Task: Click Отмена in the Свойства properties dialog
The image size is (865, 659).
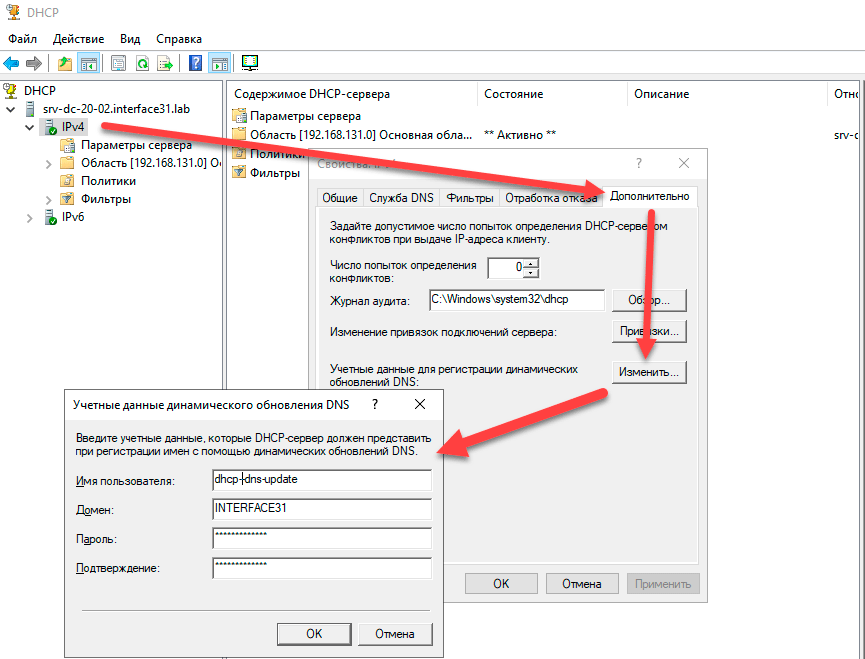Action: 582,583
